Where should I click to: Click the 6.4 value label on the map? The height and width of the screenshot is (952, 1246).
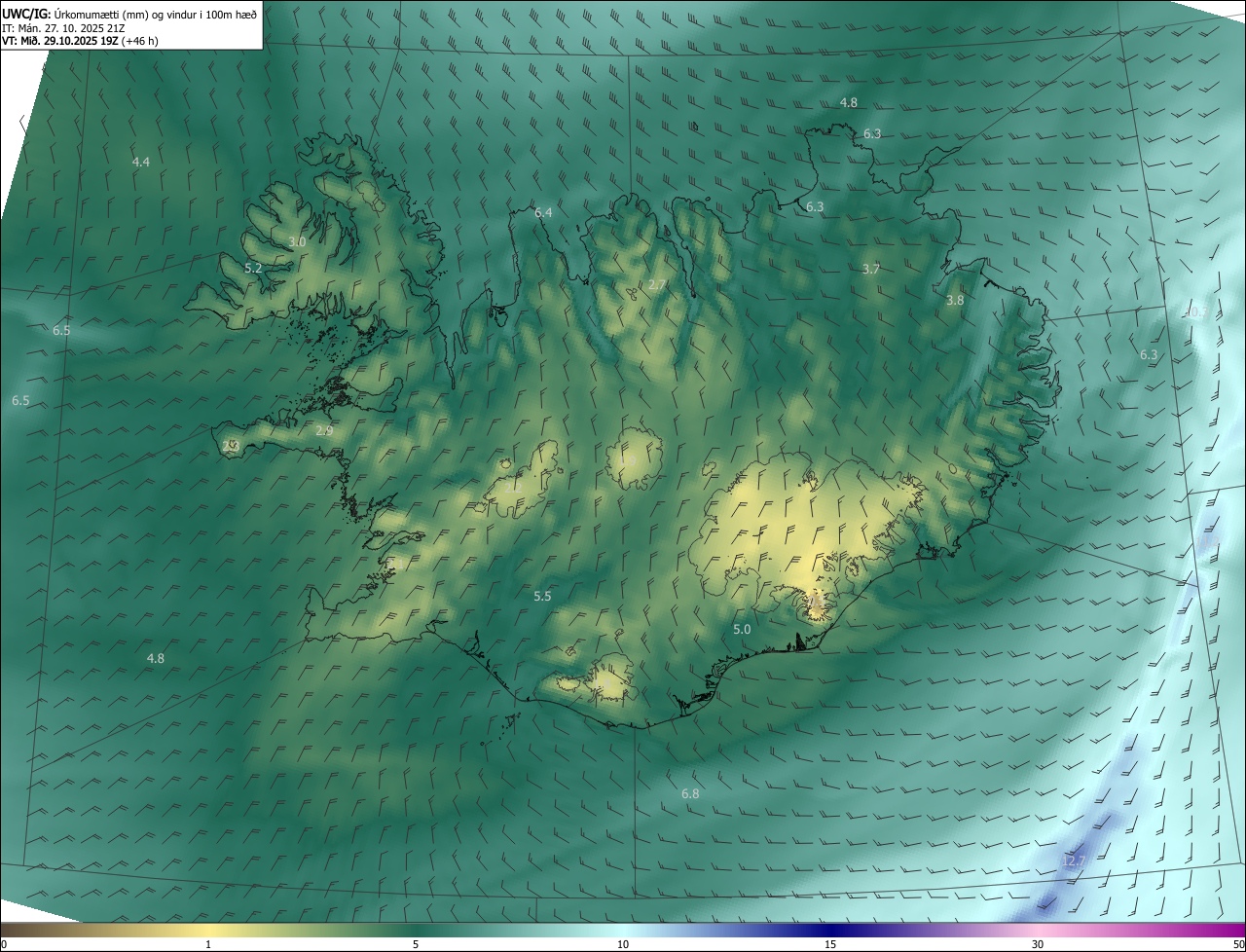543,212
